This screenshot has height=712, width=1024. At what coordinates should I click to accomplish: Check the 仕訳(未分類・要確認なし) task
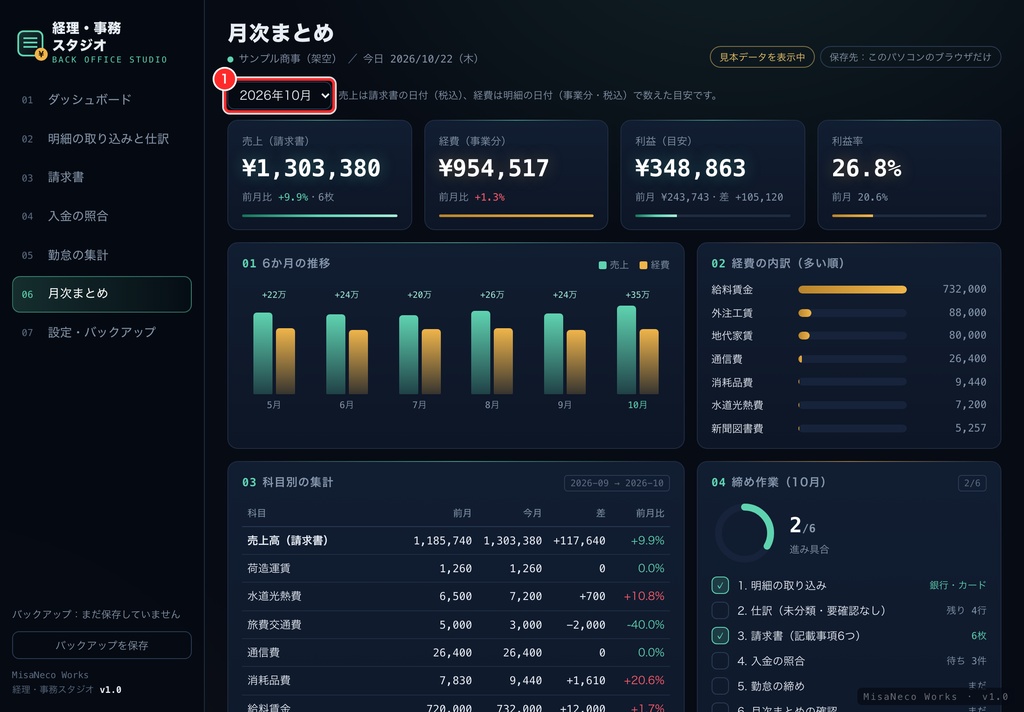point(720,610)
